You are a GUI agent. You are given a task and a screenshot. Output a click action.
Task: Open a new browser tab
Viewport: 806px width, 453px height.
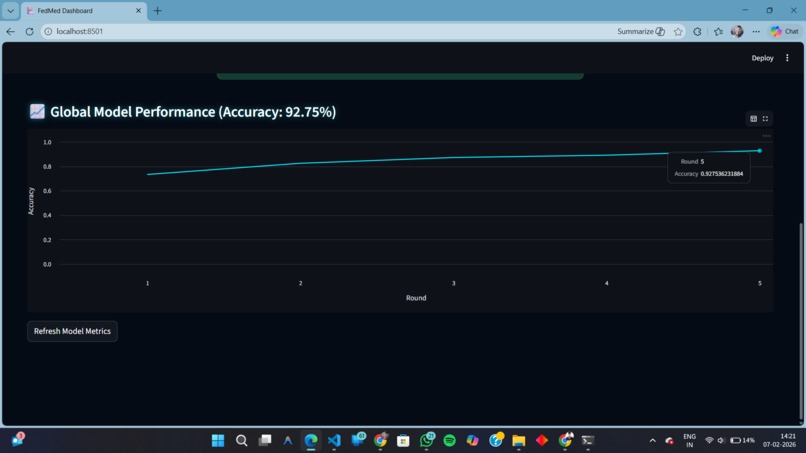(157, 10)
